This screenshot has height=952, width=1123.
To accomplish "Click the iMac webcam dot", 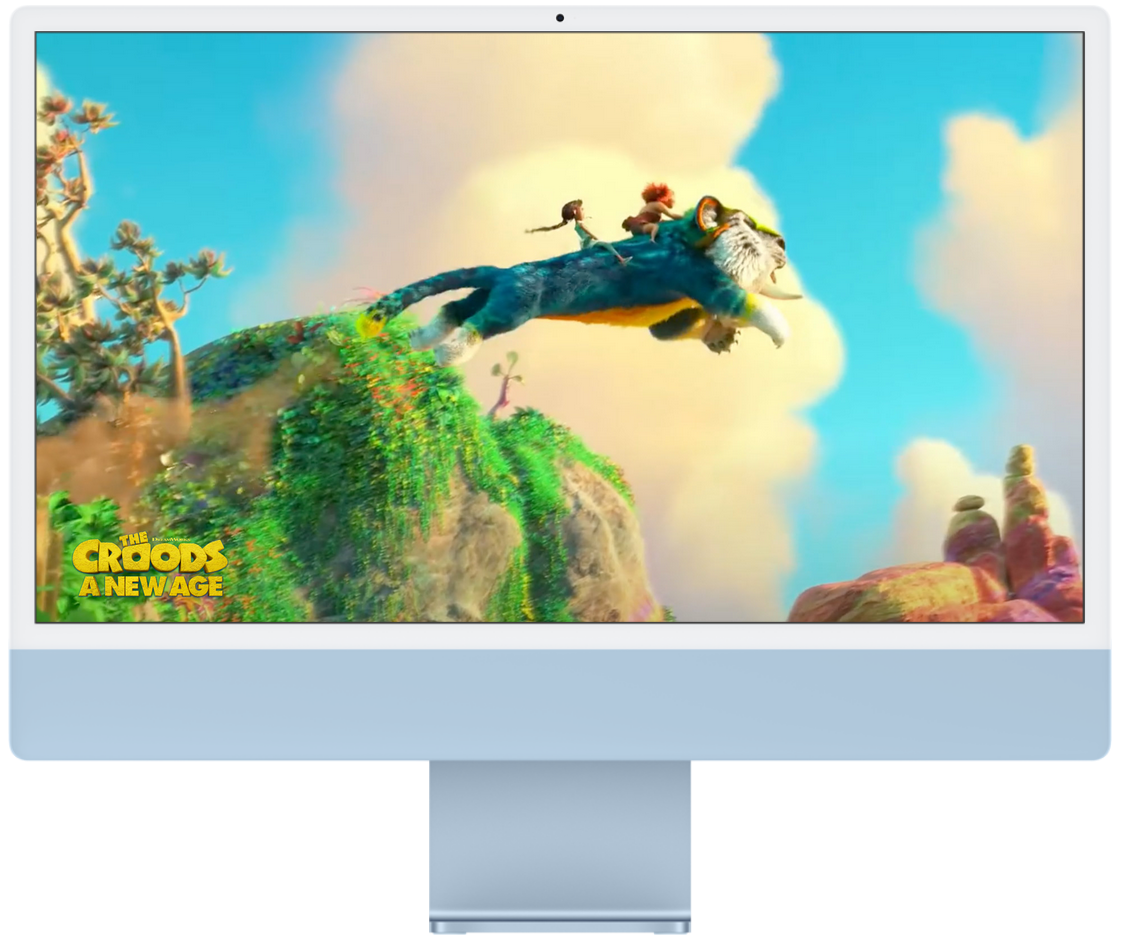I will click(560, 18).
